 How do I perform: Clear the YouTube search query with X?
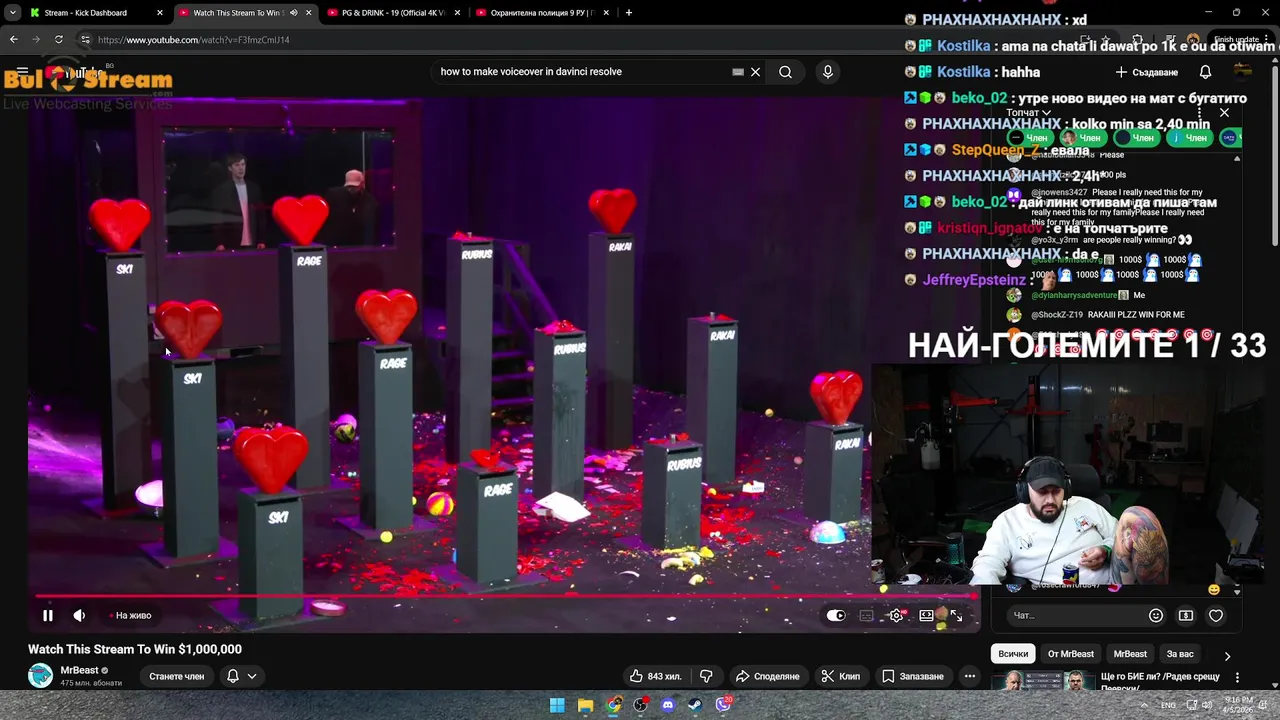point(755,72)
